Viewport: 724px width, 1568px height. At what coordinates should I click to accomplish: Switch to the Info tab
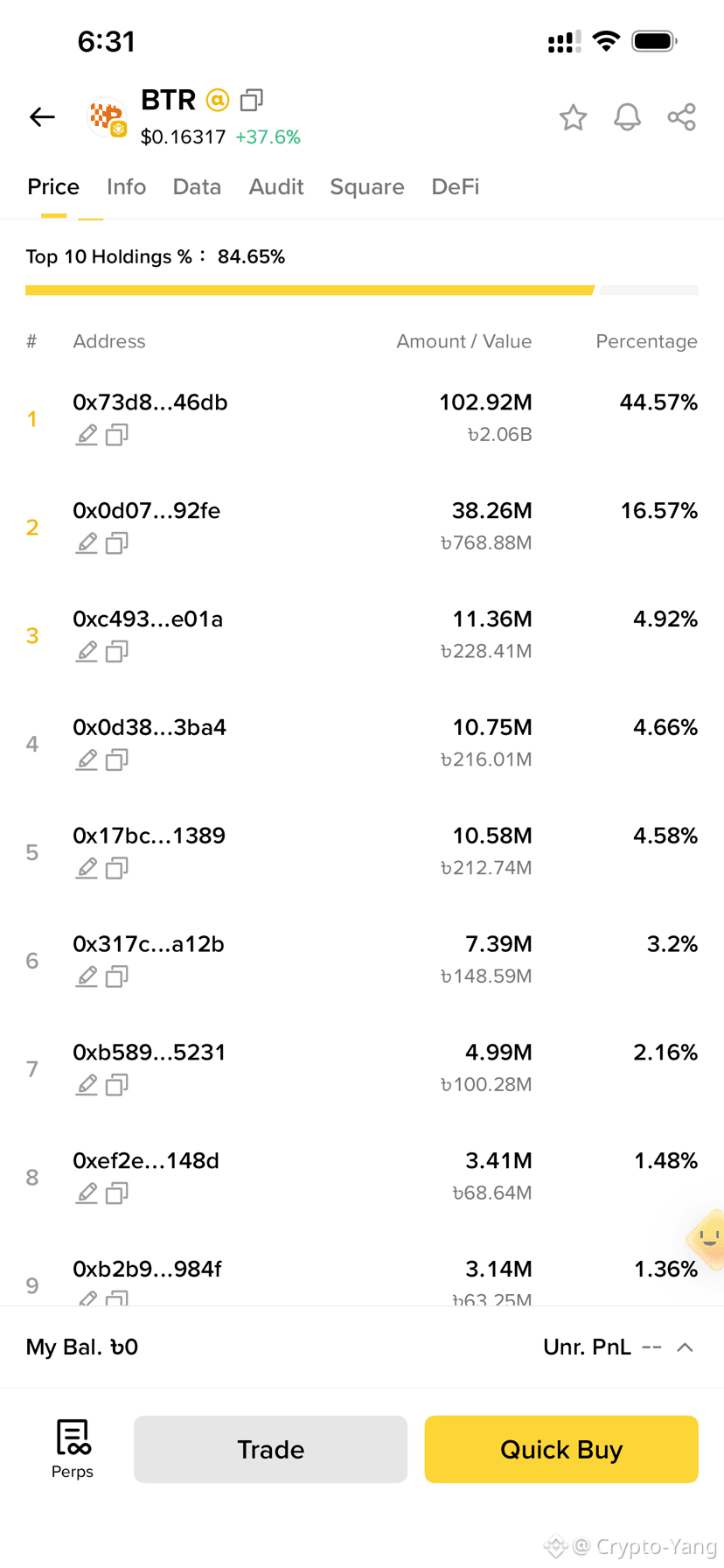point(126,187)
